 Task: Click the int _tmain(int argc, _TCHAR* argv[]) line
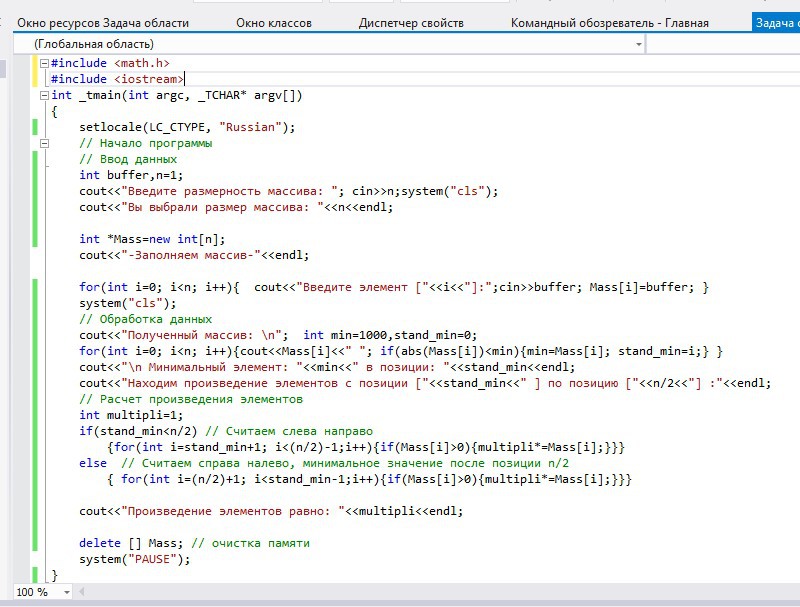coord(177,95)
